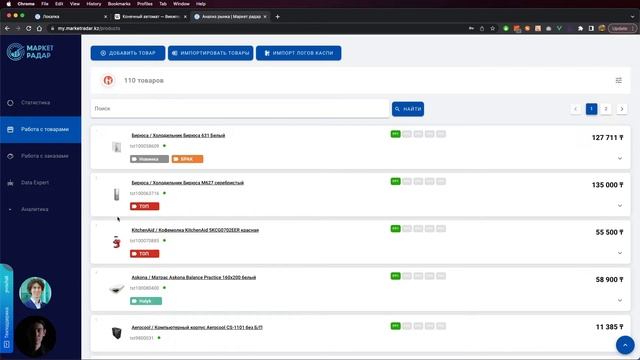
Task: Open the extensions puzzle icon
Action: tap(580, 29)
